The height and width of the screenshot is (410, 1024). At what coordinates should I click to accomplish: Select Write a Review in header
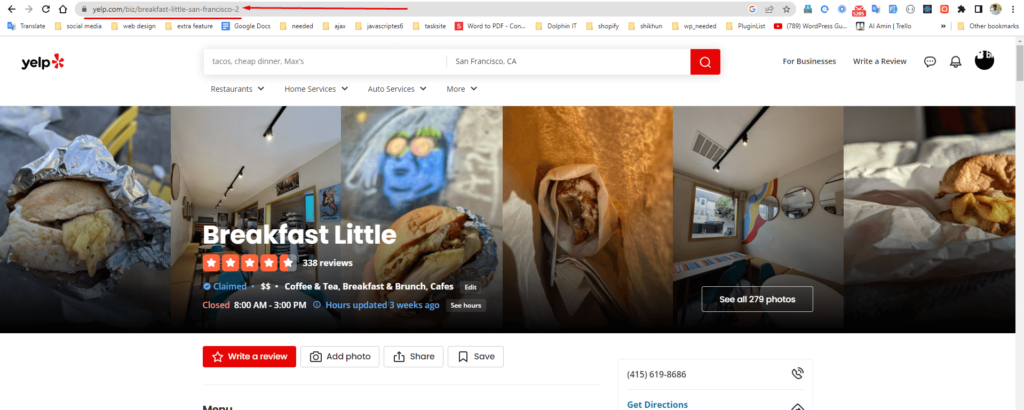(x=879, y=62)
